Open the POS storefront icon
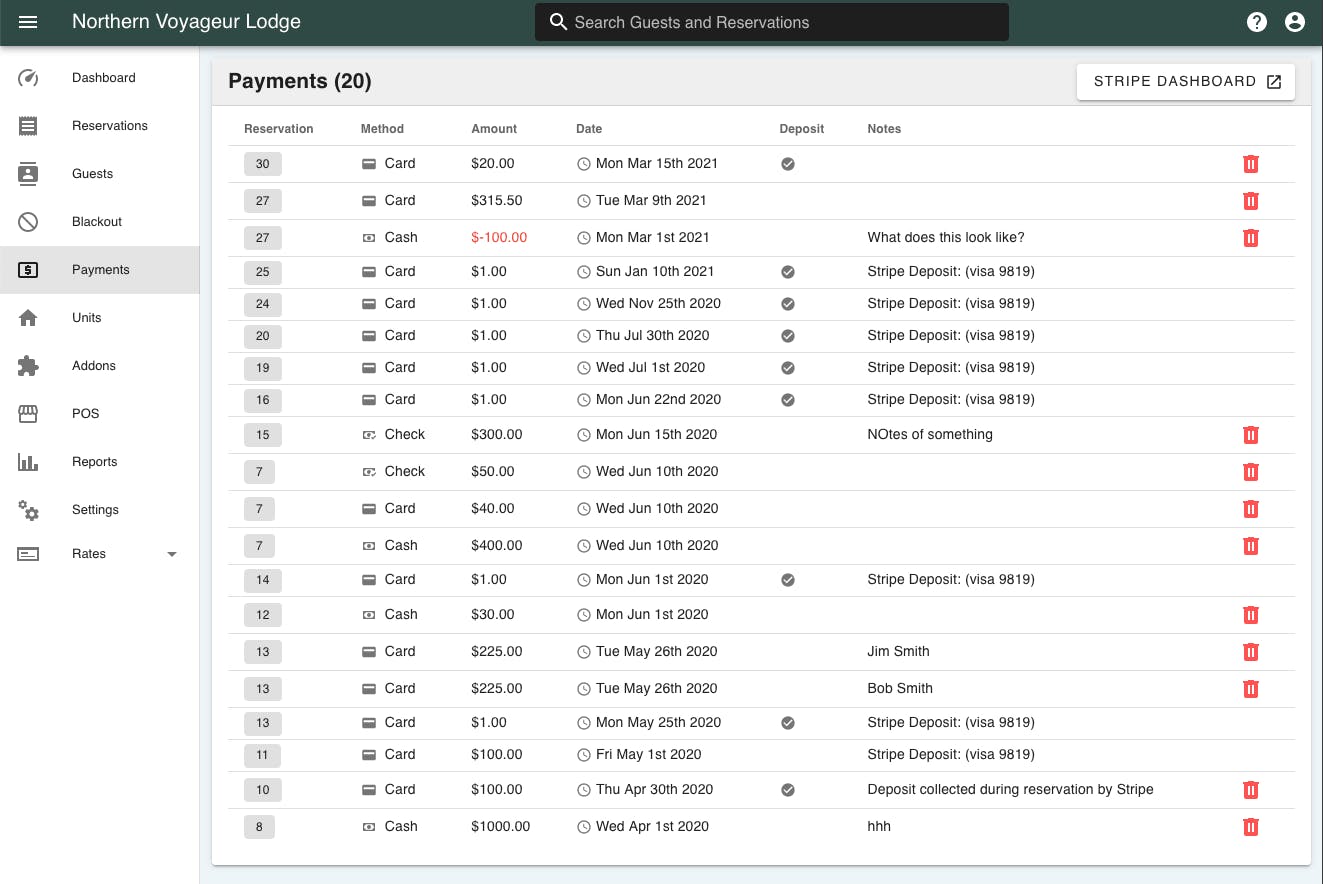The width and height of the screenshot is (1323, 884). [x=28, y=413]
